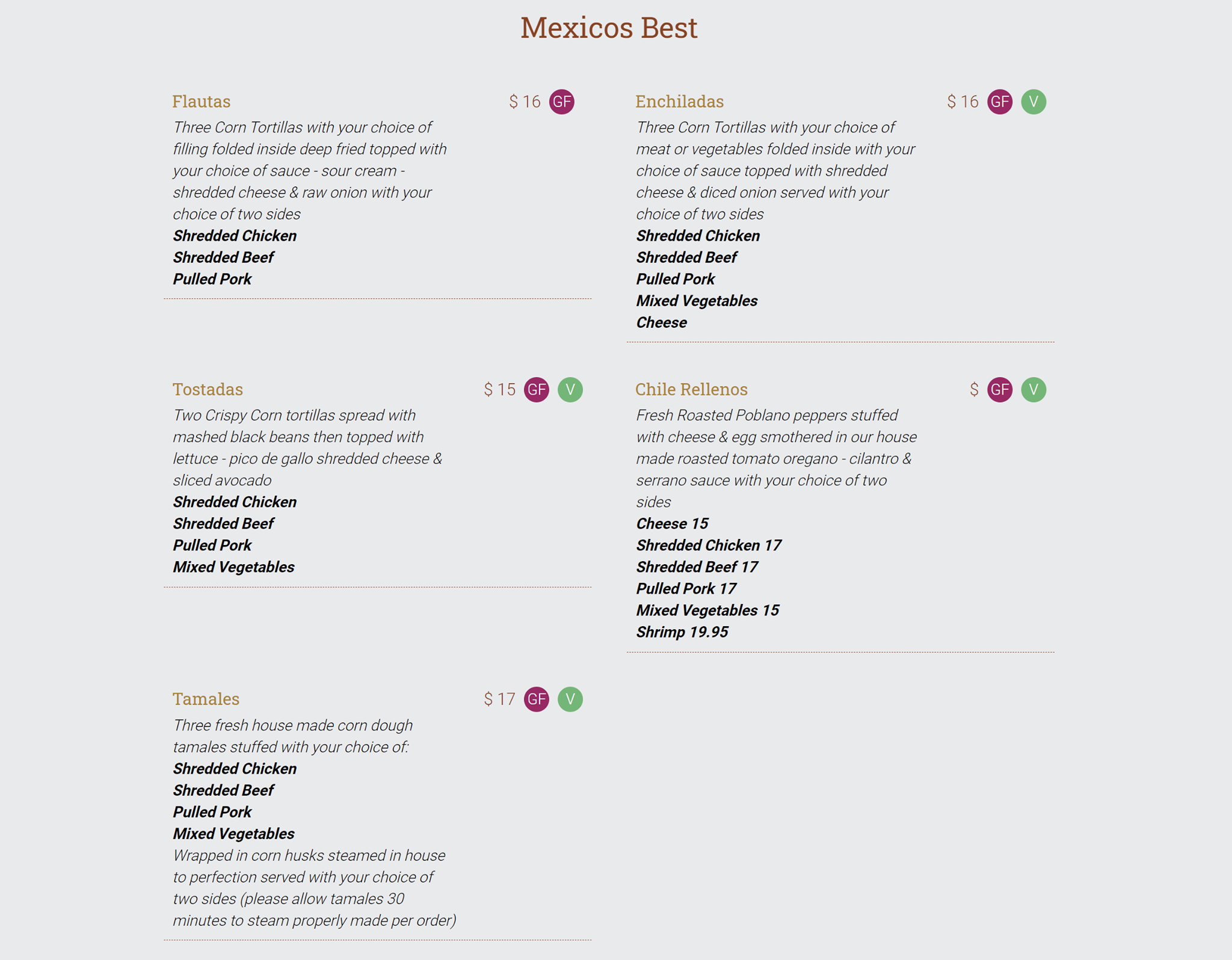Image resolution: width=1232 pixels, height=960 pixels.
Task: Select the Flautas menu item title
Action: [x=202, y=102]
